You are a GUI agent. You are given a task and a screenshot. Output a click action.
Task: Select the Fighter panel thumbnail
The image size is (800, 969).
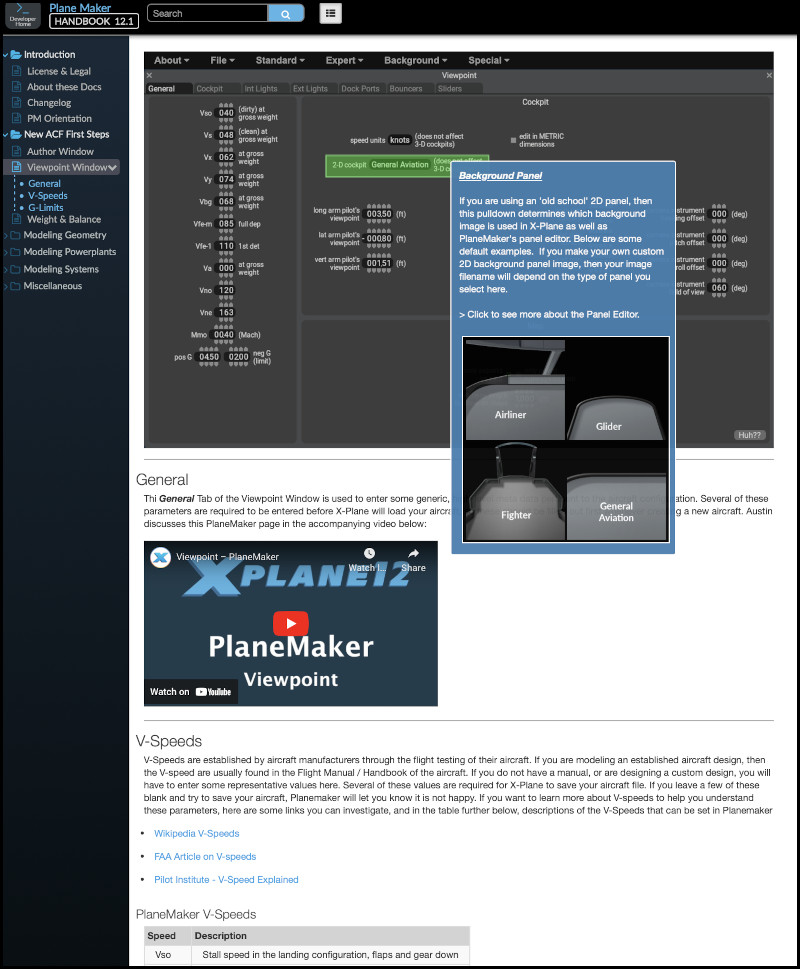515,495
